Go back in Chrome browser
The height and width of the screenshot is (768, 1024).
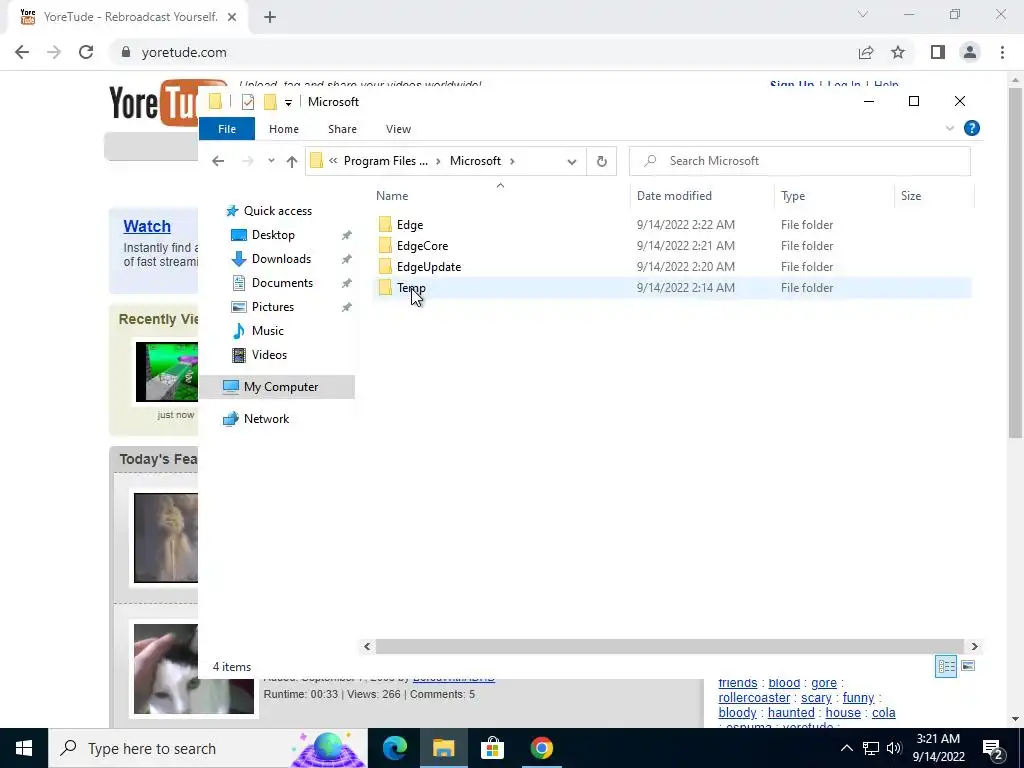(22, 52)
